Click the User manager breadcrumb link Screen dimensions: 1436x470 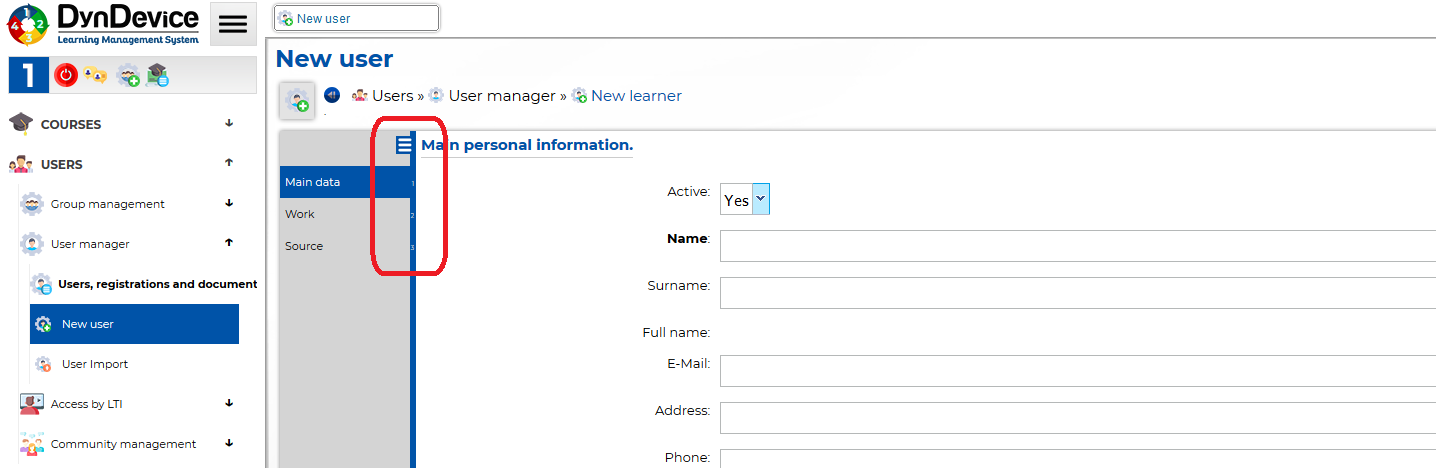(x=501, y=96)
